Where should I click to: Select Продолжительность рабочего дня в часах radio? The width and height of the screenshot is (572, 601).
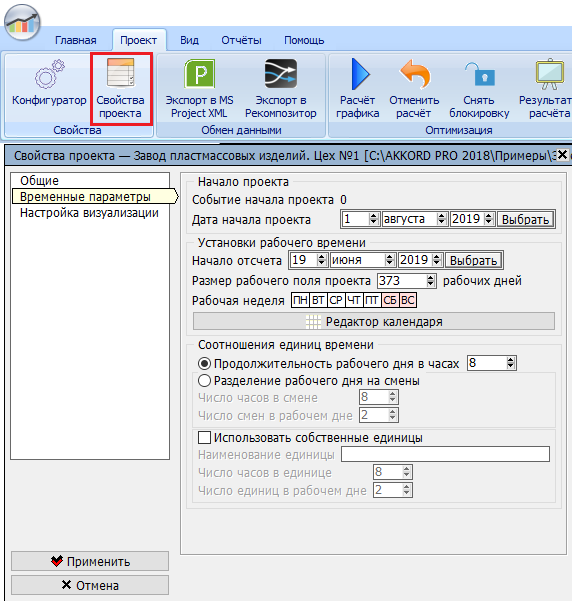point(205,363)
